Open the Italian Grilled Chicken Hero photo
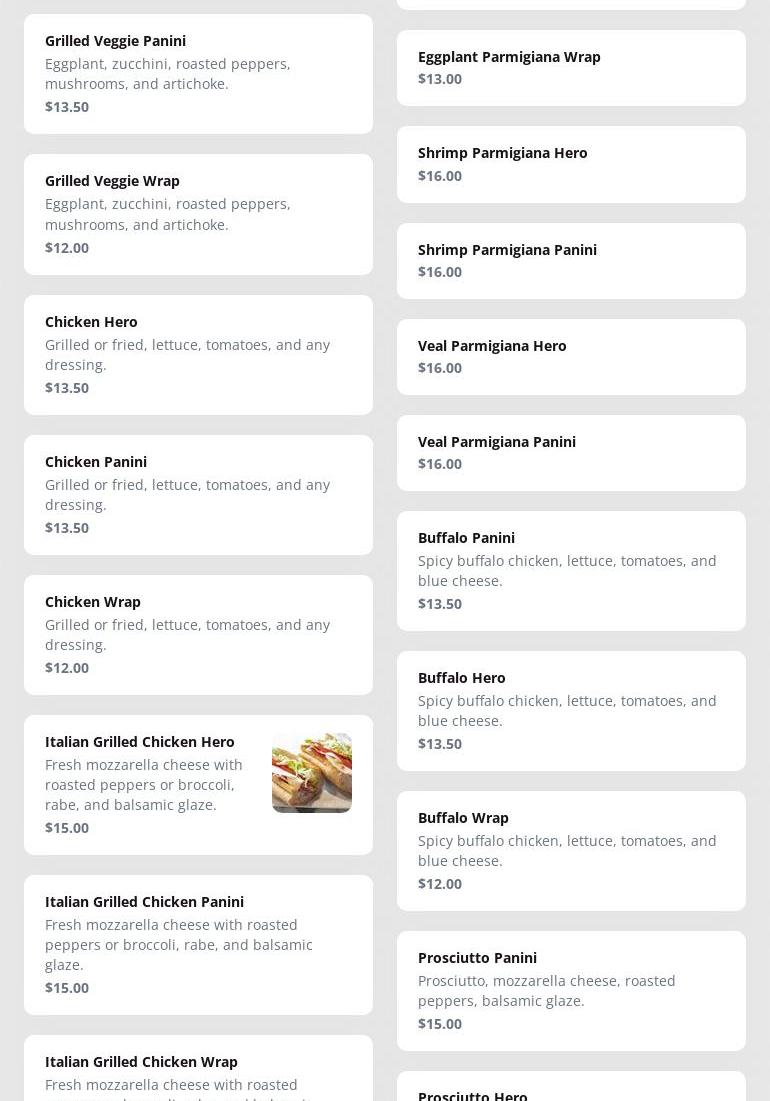 point(311,773)
